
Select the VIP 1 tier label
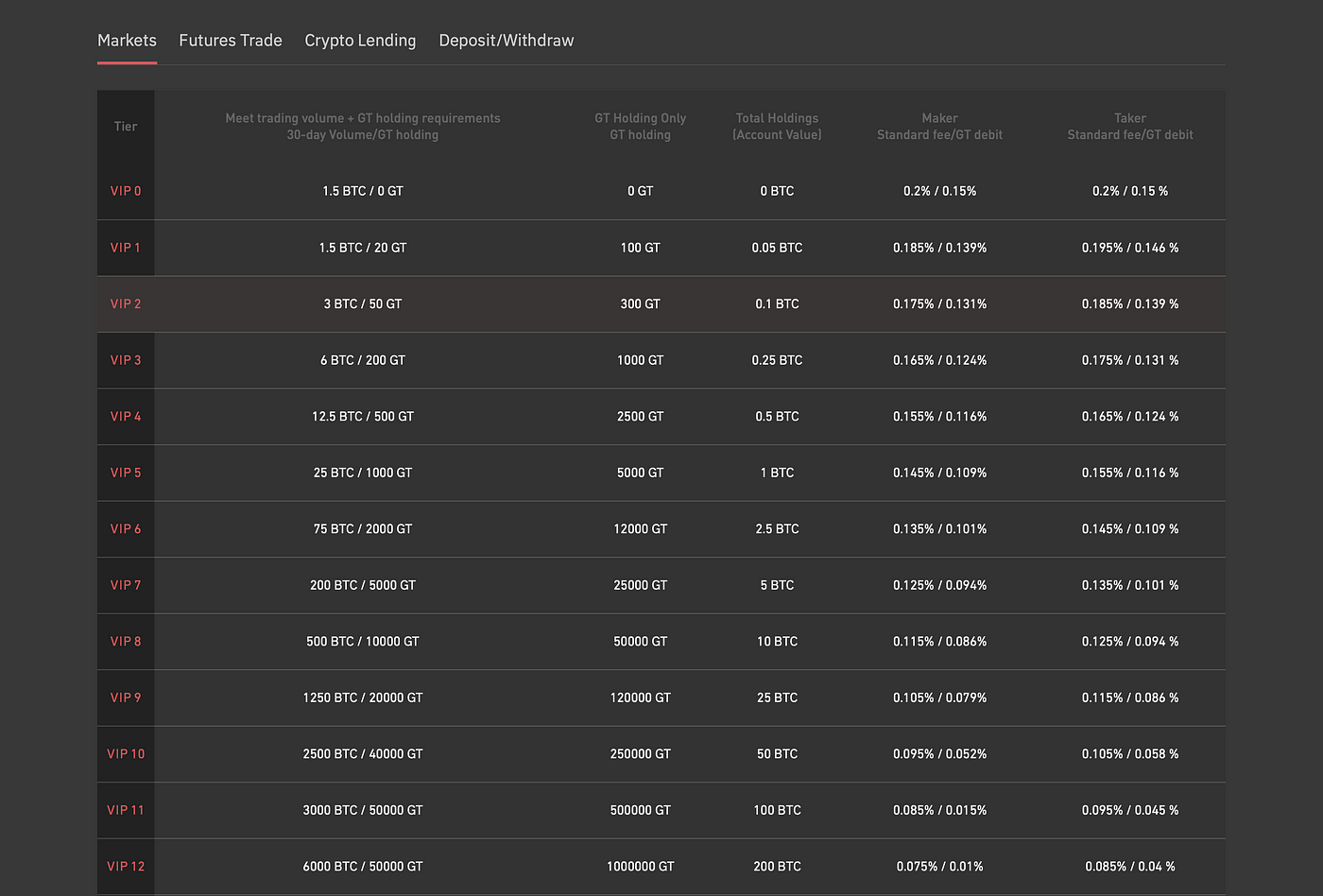pos(126,248)
